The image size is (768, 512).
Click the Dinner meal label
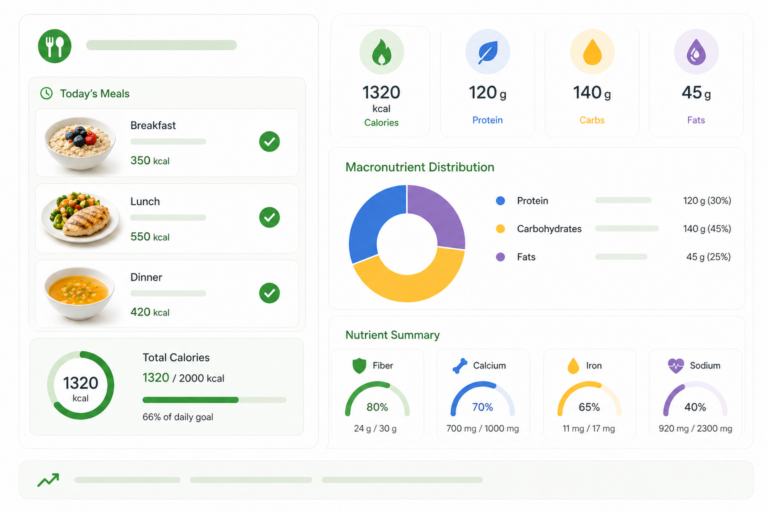pyautogui.click(x=146, y=277)
